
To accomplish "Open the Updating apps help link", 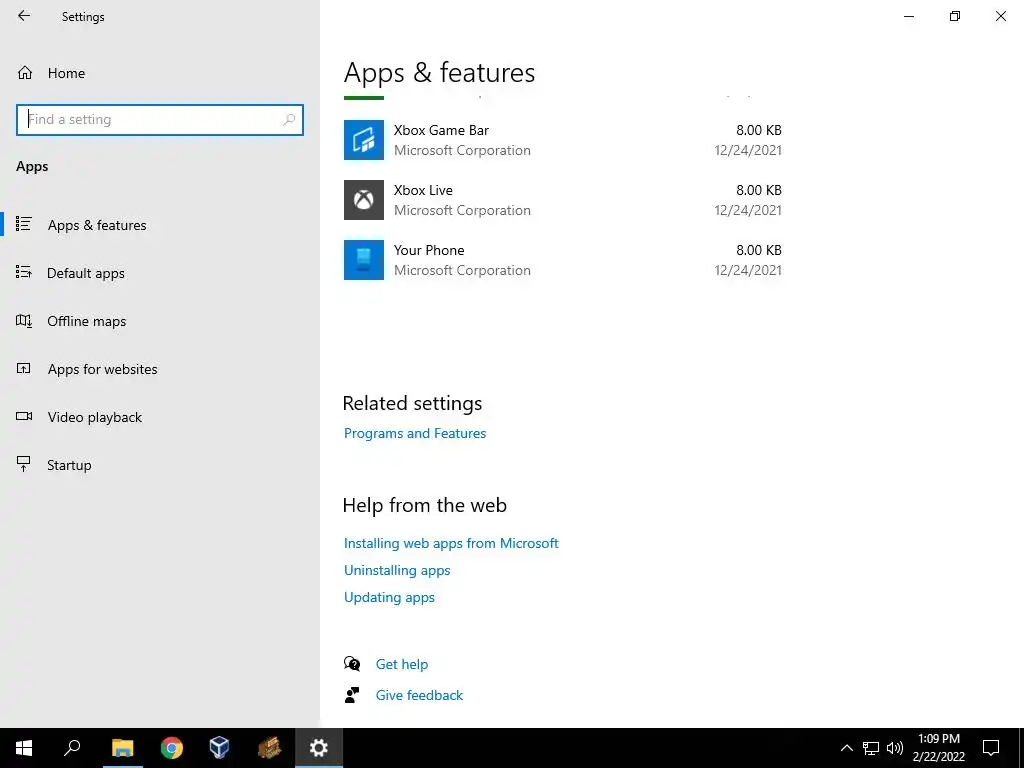I will (389, 597).
